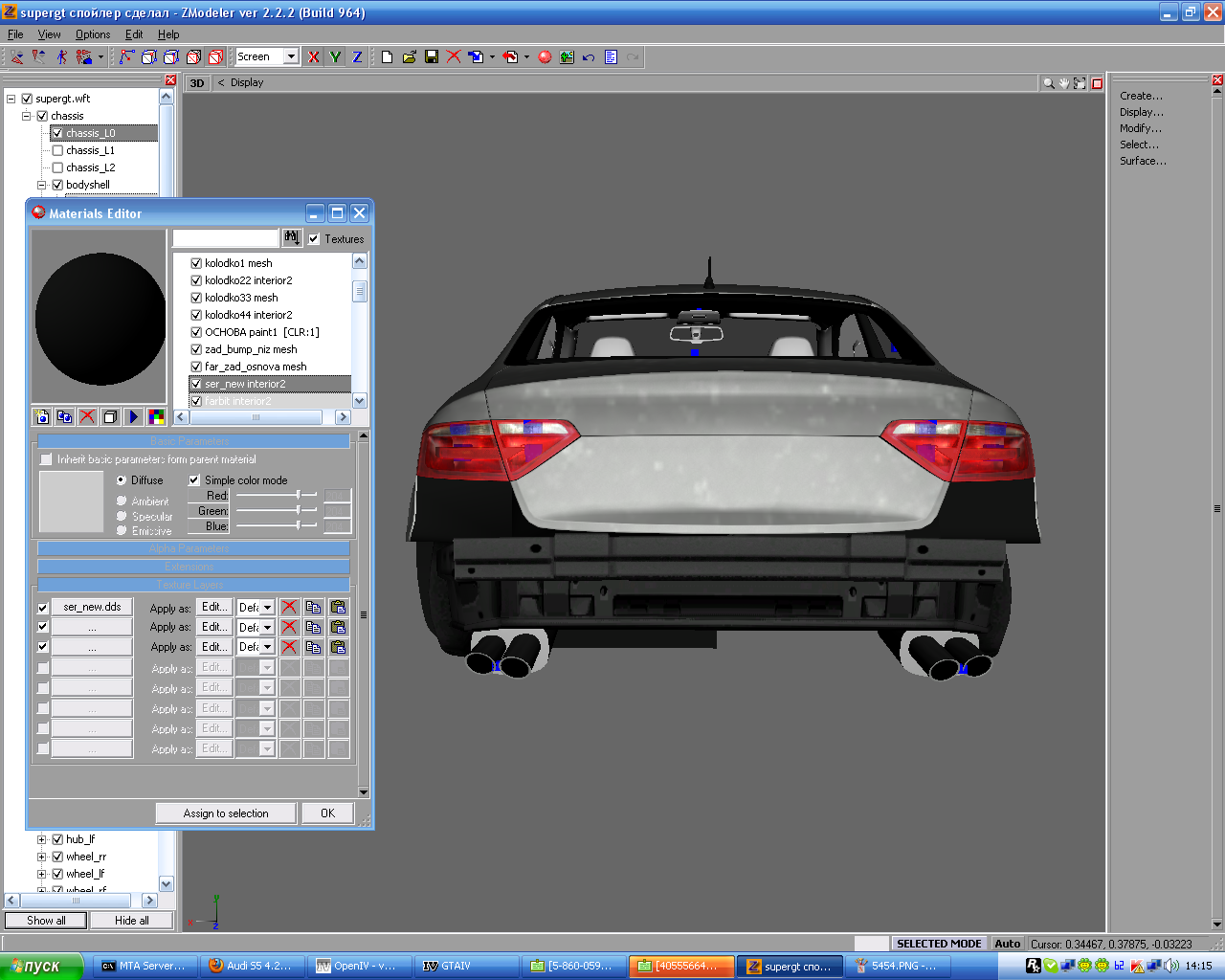Click the binoculars search icon in Materials Editor
Viewport: 1225px width, 980px height.
pyautogui.click(x=292, y=237)
